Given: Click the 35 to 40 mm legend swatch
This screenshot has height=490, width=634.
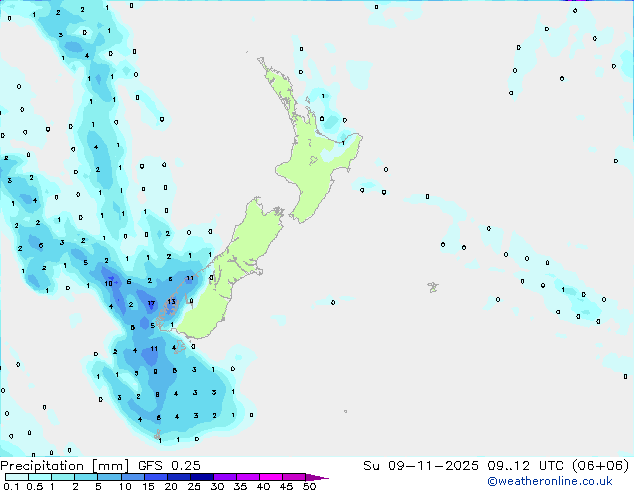Looking at the screenshot, I should 247,477.
